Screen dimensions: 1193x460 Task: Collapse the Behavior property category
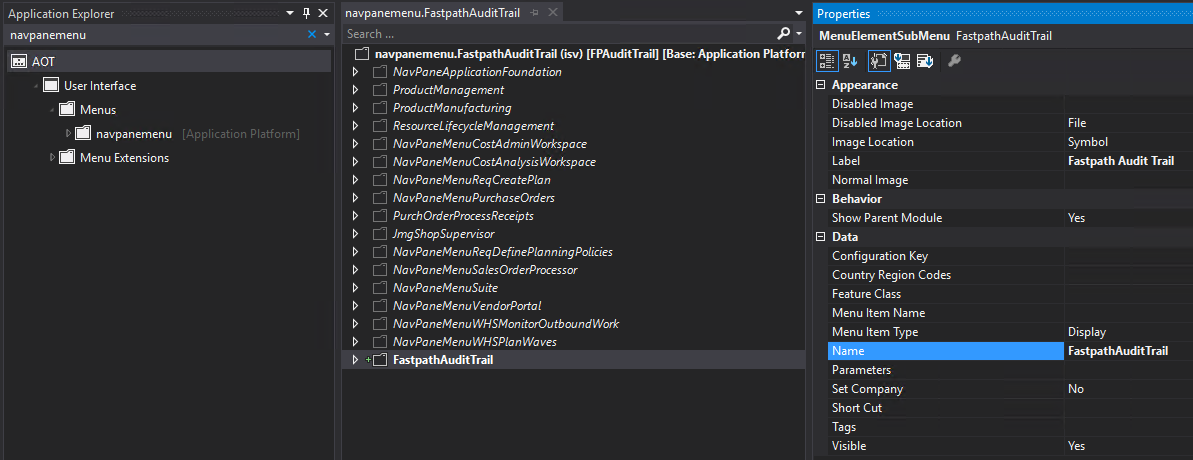tap(822, 199)
